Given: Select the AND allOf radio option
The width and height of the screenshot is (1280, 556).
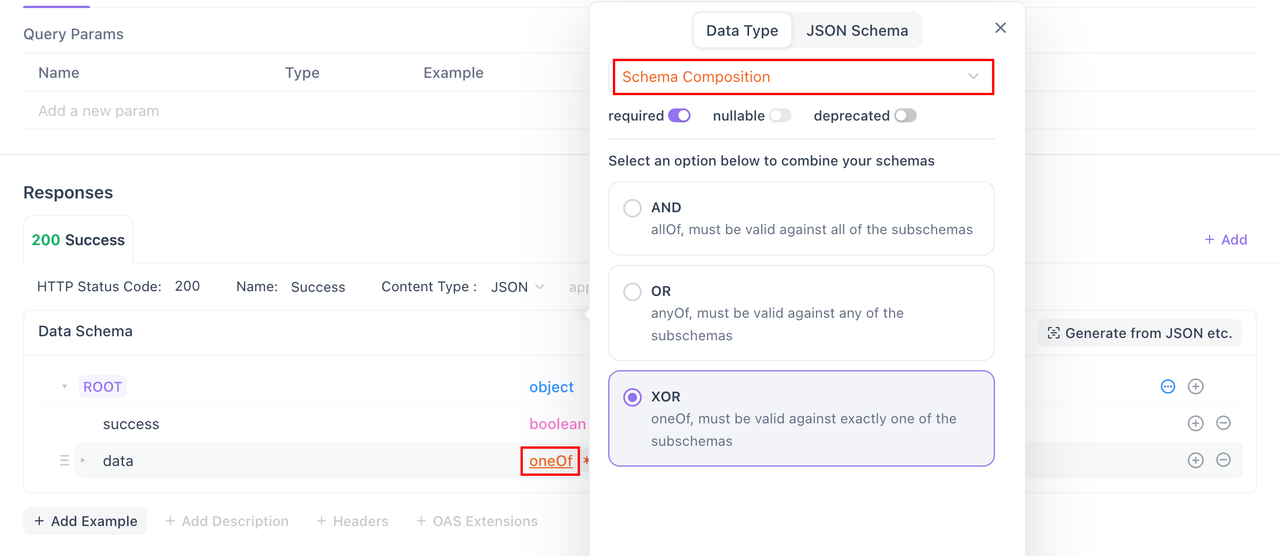Looking at the screenshot, I should [x=632, y=208].
